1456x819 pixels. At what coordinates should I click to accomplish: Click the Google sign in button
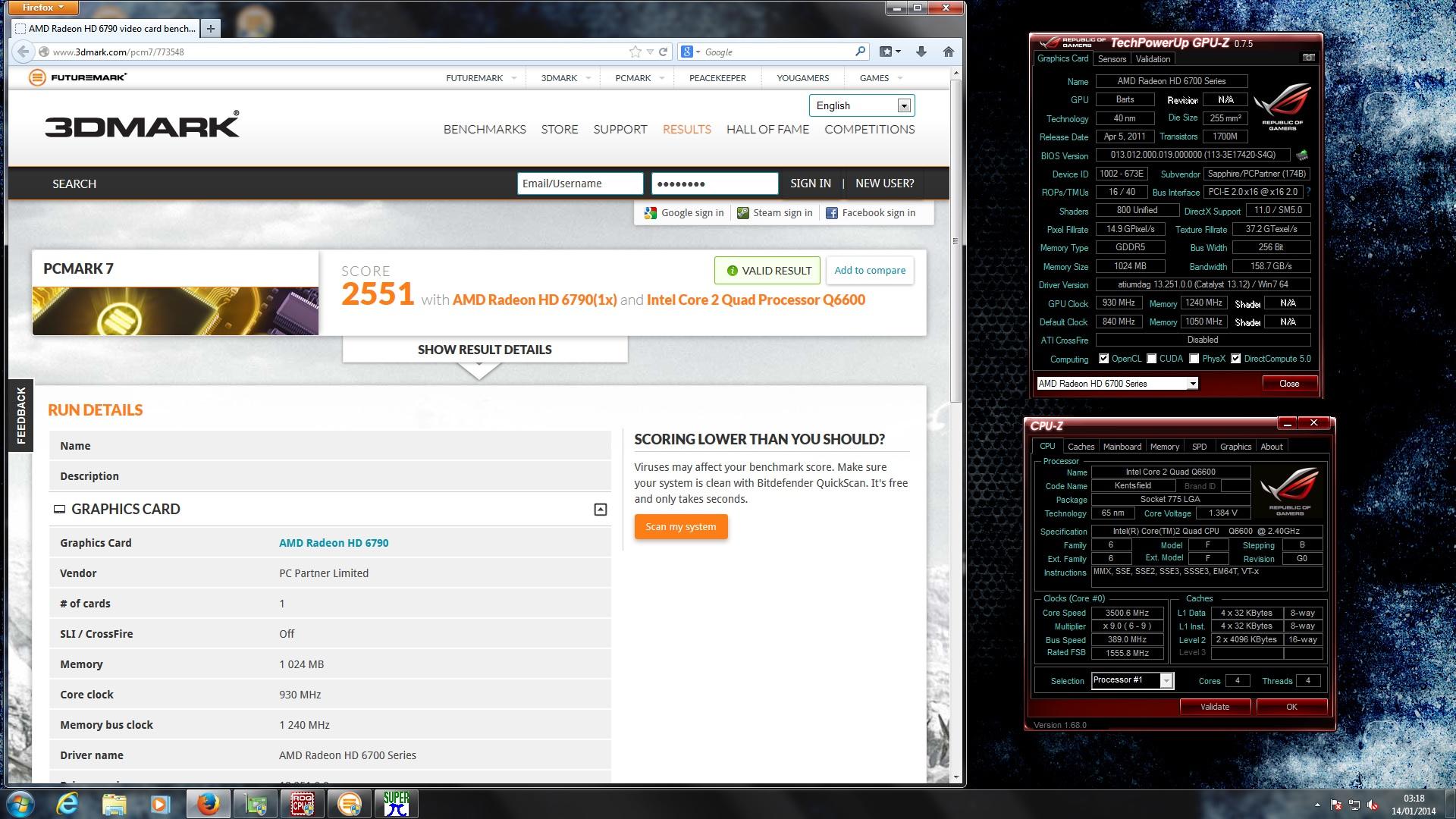tap(685, 213)
